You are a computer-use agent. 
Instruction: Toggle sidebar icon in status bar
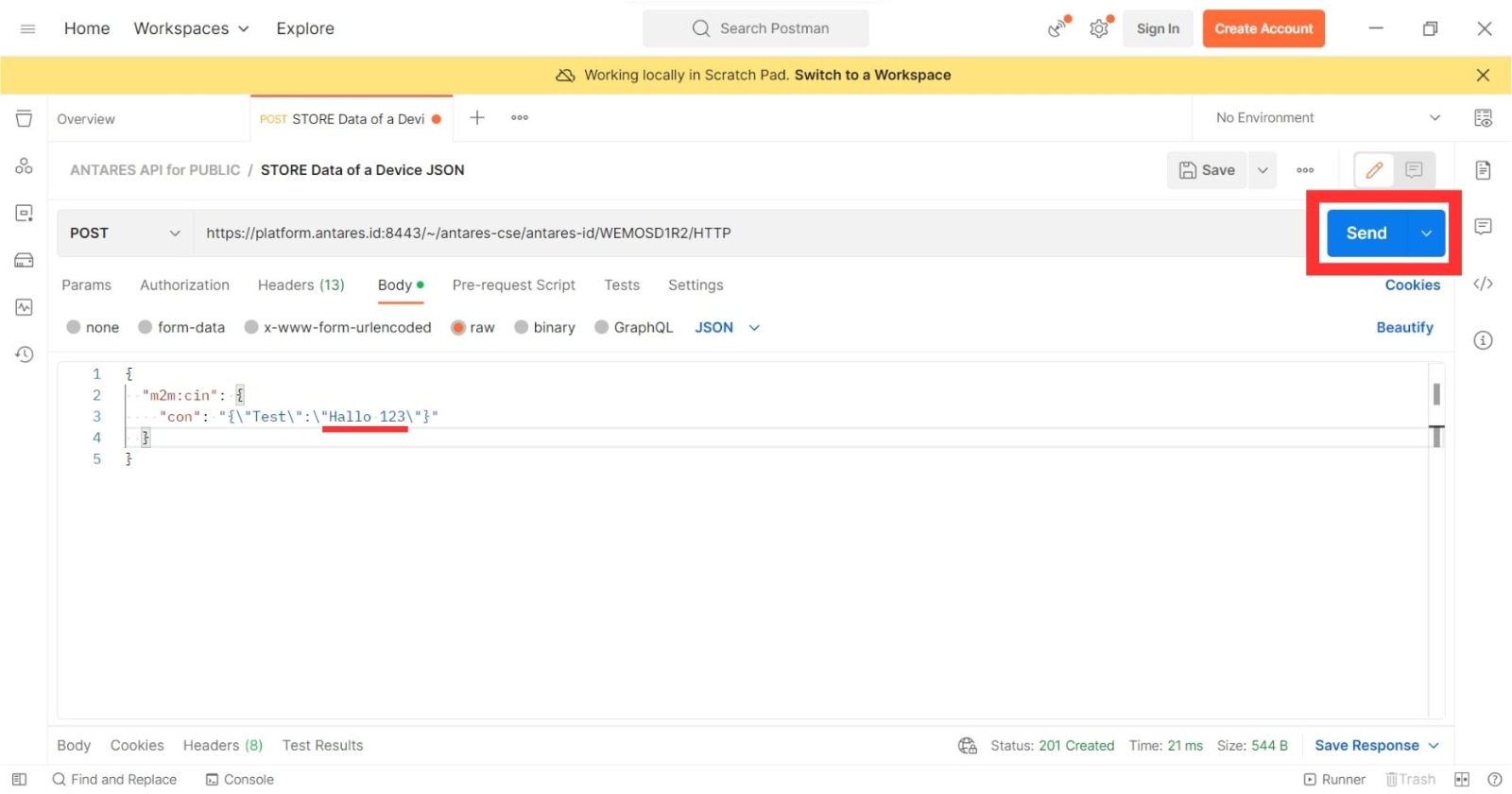19,780
